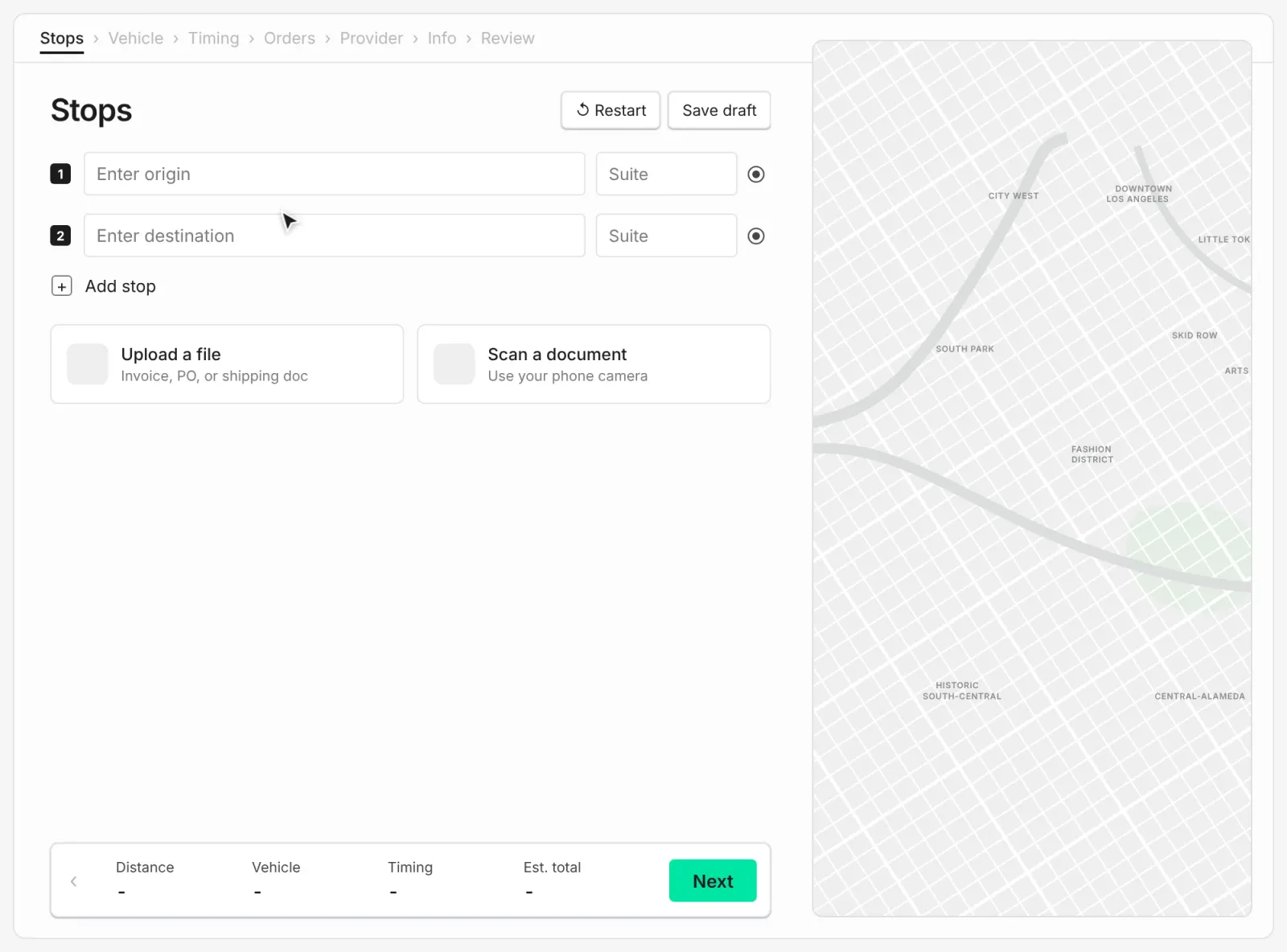Image resolution: width=1287 pixels, height=952 pixels.
Task: Click the Vehicle summary label in footer
Action: (x=276, y=868)
